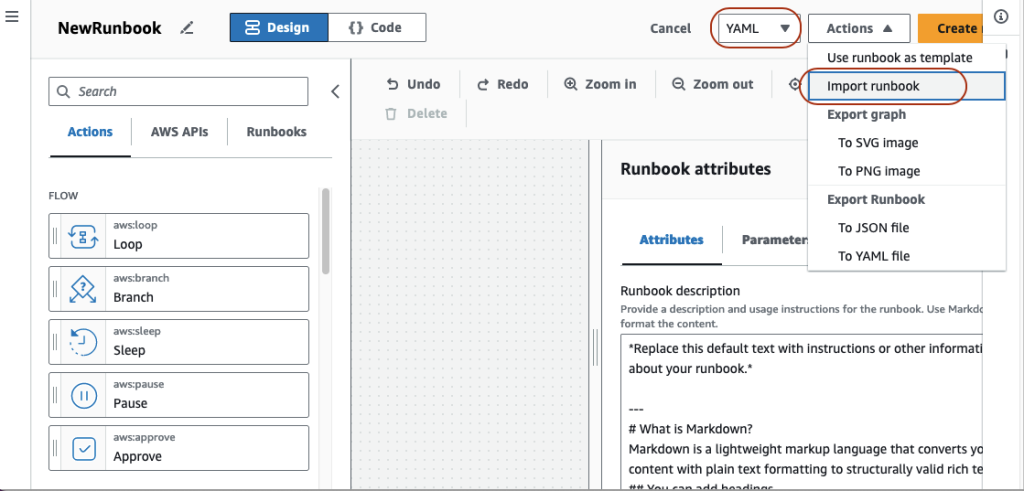Click the Branch action icon

[x=84, y=289]
